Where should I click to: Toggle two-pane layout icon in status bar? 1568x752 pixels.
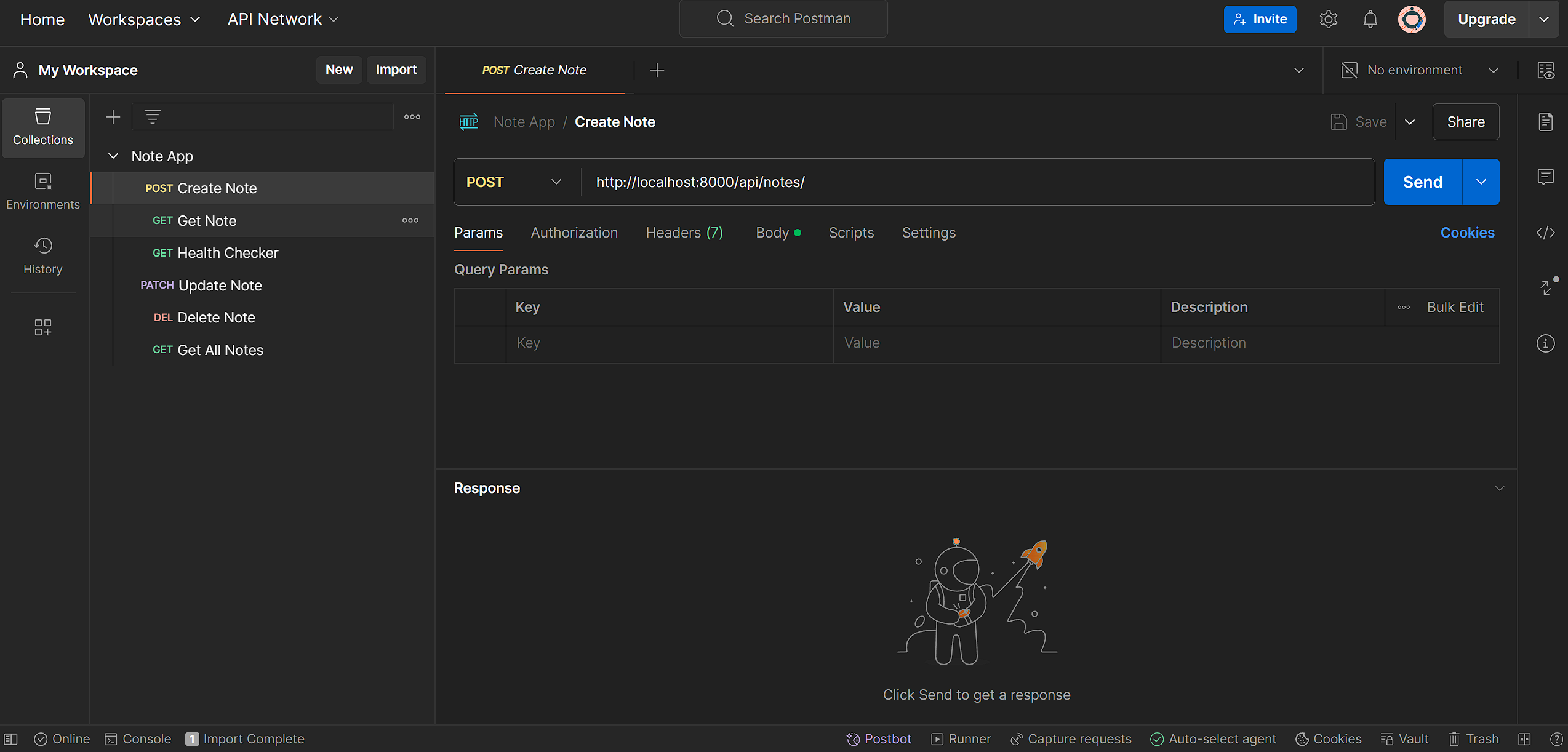click(1524, 739)
